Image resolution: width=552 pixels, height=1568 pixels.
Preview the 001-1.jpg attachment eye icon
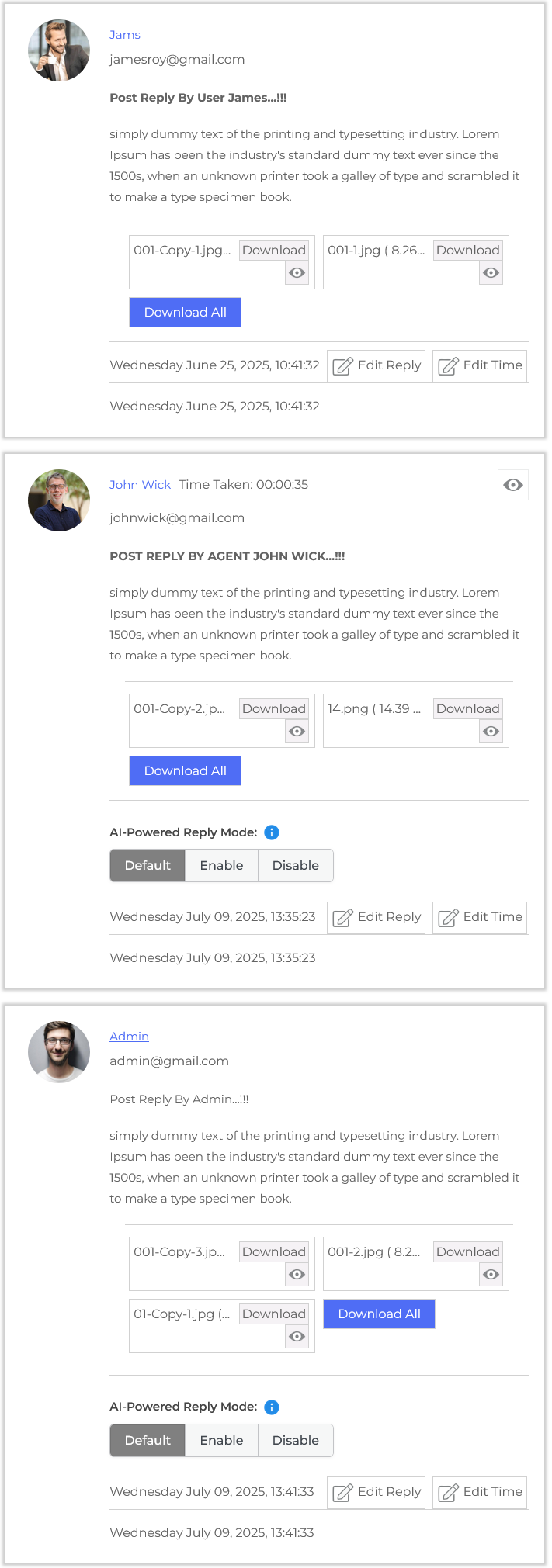[x=491, y=273]
